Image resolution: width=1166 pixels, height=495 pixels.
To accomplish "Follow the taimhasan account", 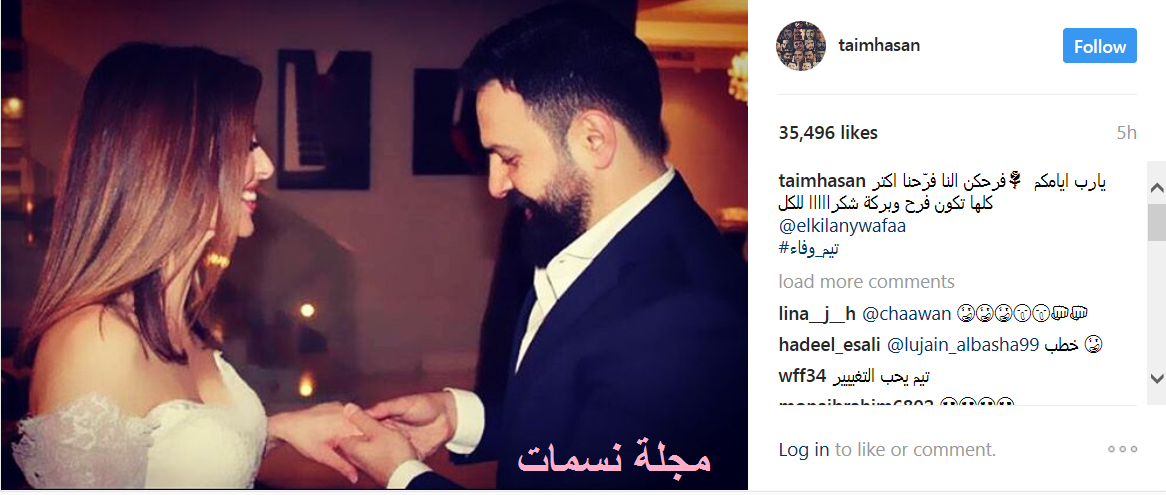I will coord(1099,46).
